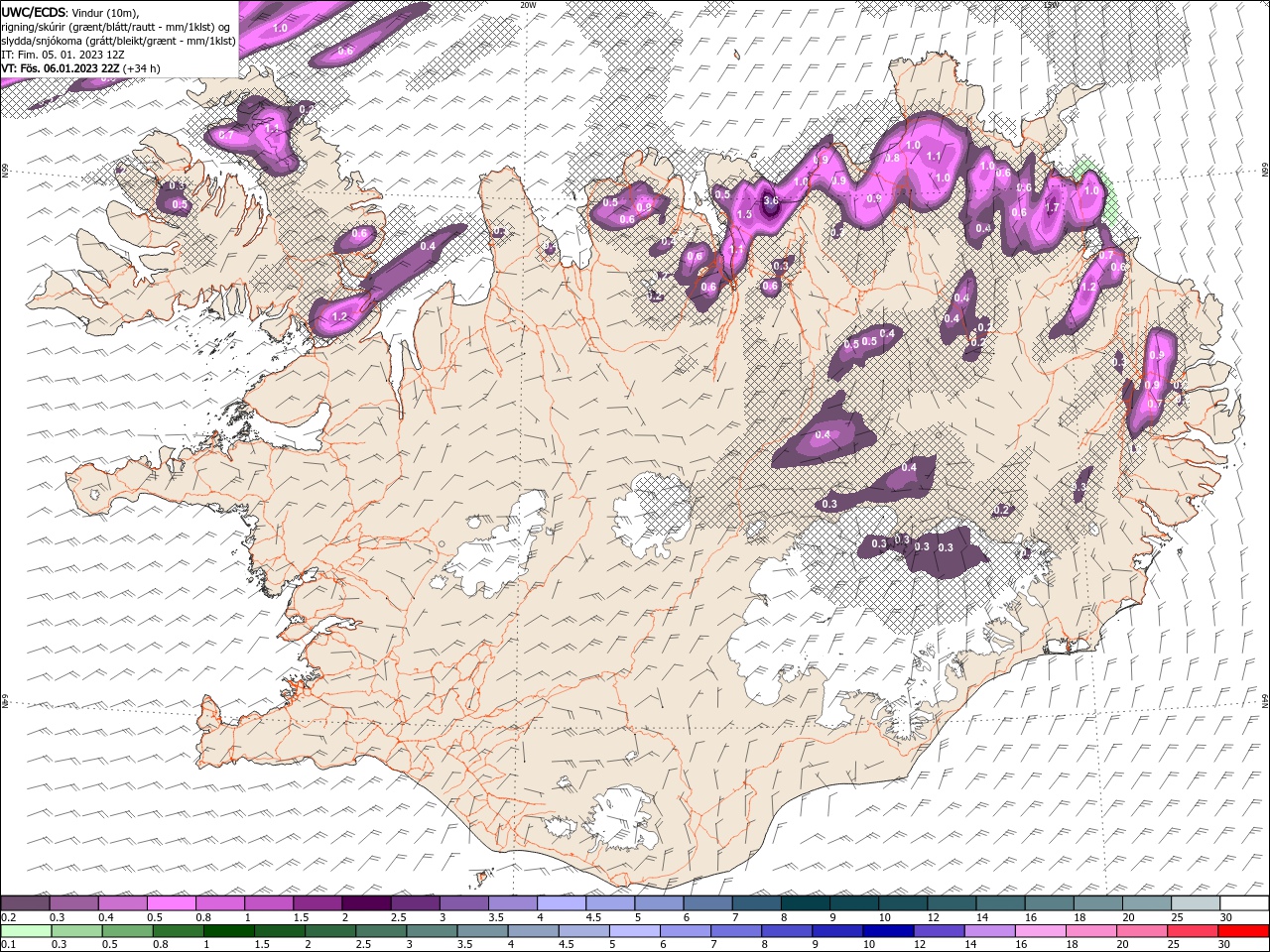
Task: Click the purple snow swatch between 1.5 and 2
Action: (317, 903)
